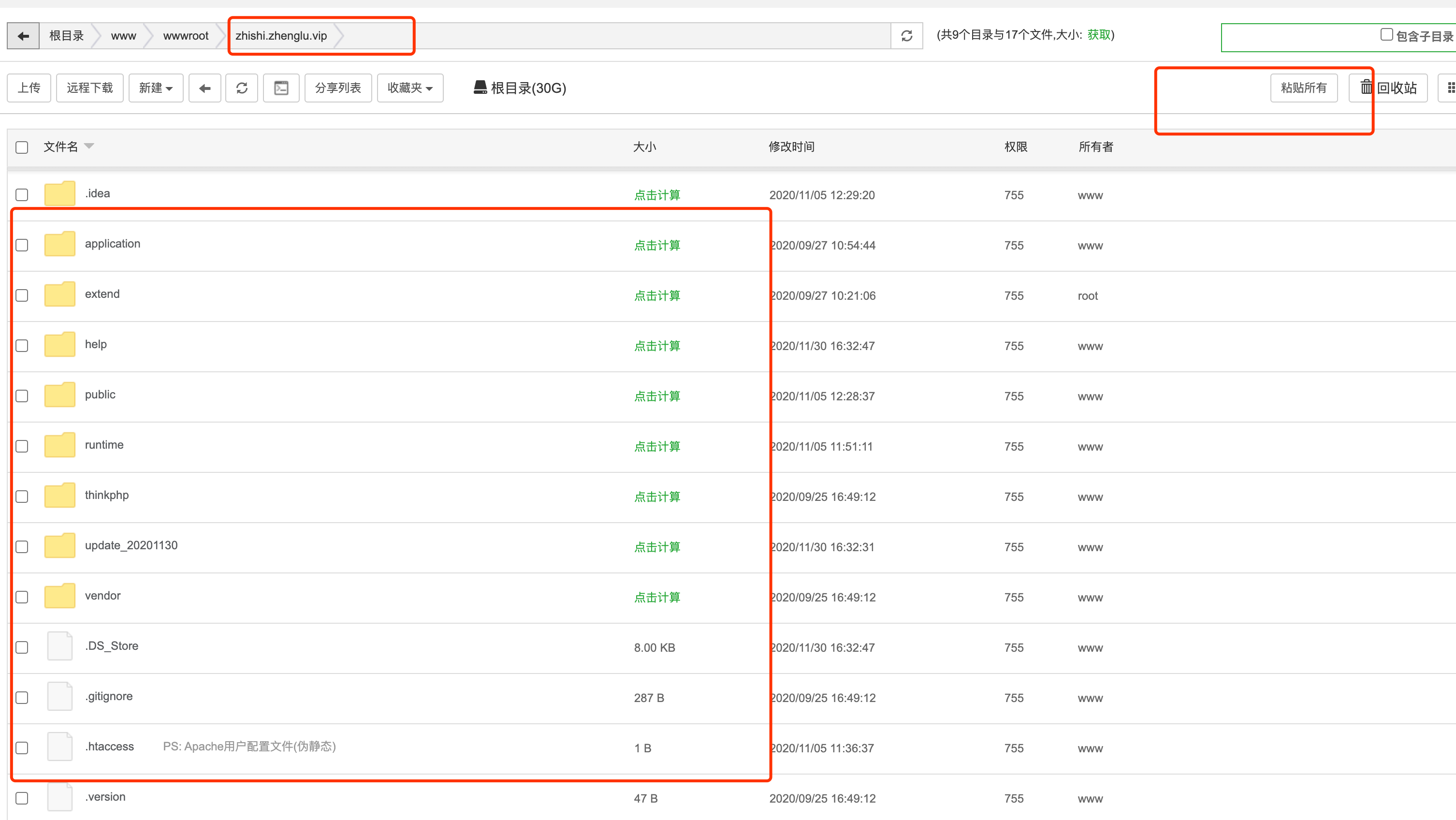1456x820 pixels.
Task: Open the public folder icon
Action: point(60,395)
